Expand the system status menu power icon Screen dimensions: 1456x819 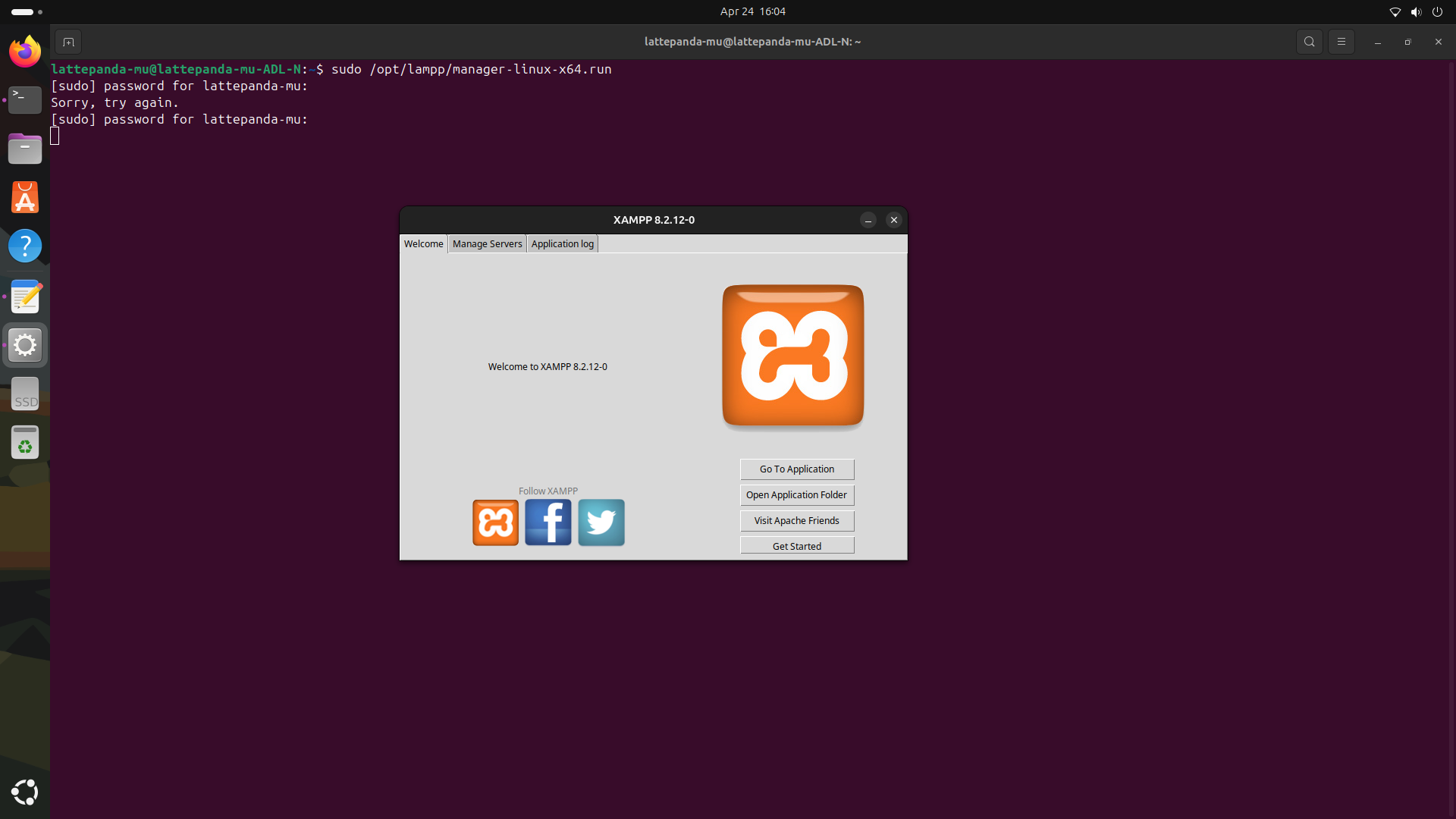(x=1437, y=11)
